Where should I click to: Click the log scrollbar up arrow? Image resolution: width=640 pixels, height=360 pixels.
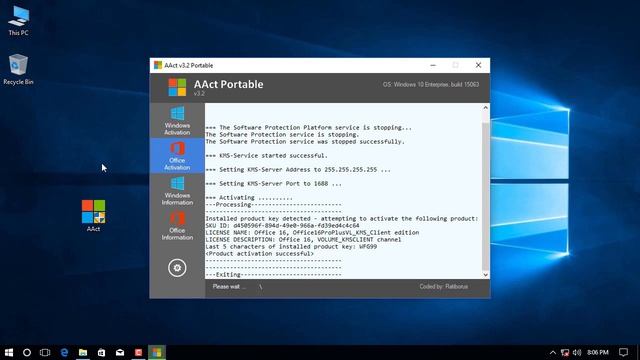485,108
